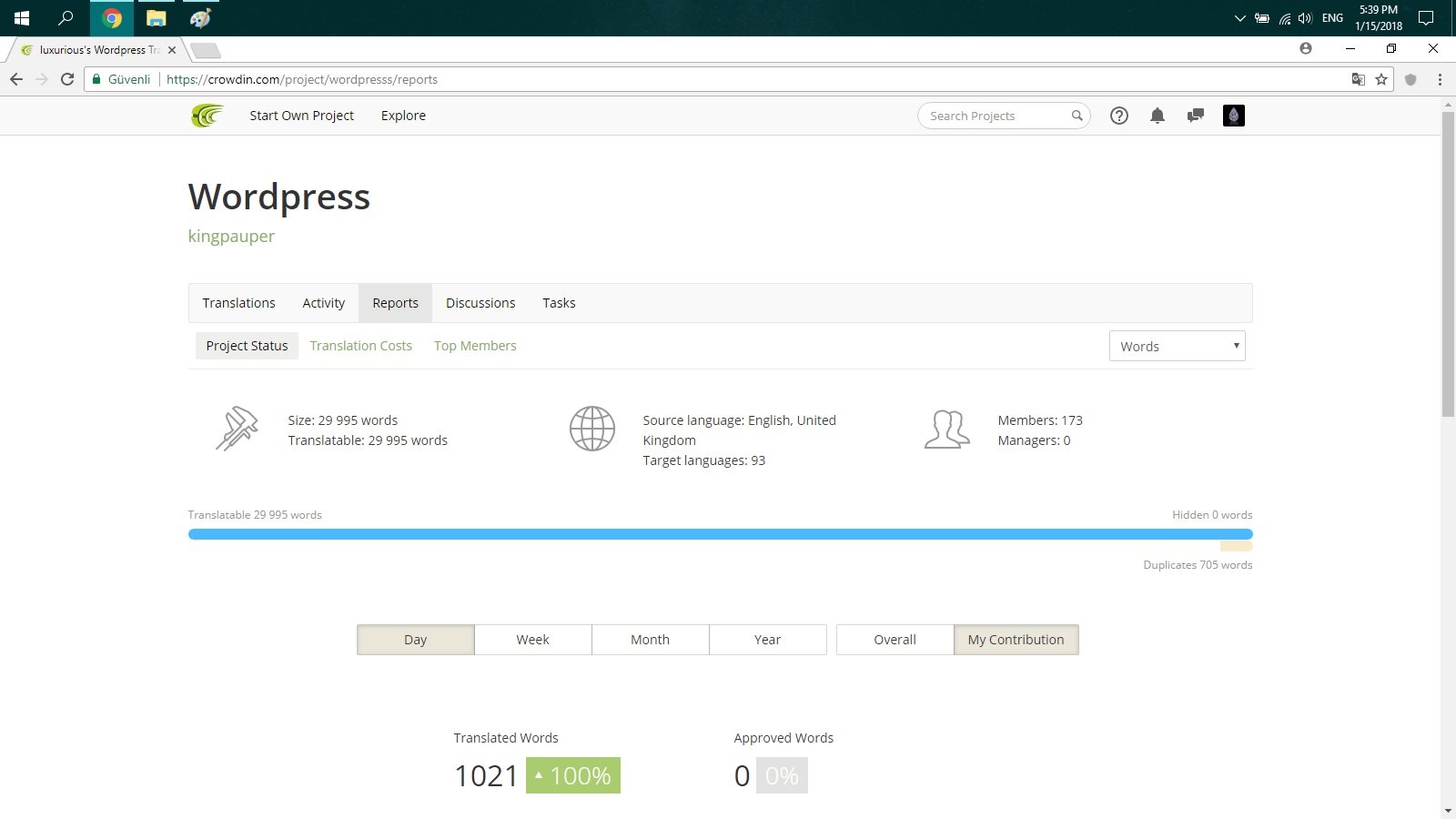Open Chrome menu three dots
This screenshot has width=1456, height=819.
pos(1440,79)
